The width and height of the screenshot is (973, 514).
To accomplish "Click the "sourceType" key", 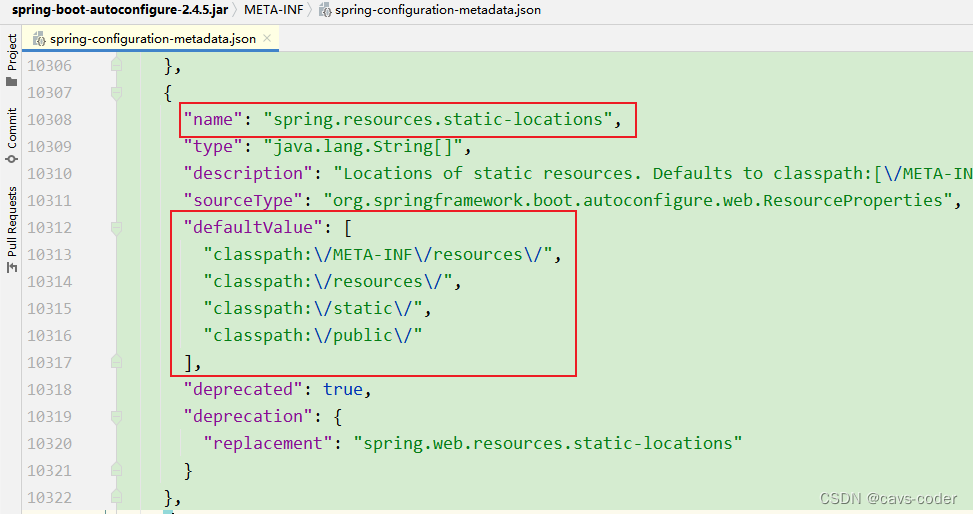I will coord(243,201).
